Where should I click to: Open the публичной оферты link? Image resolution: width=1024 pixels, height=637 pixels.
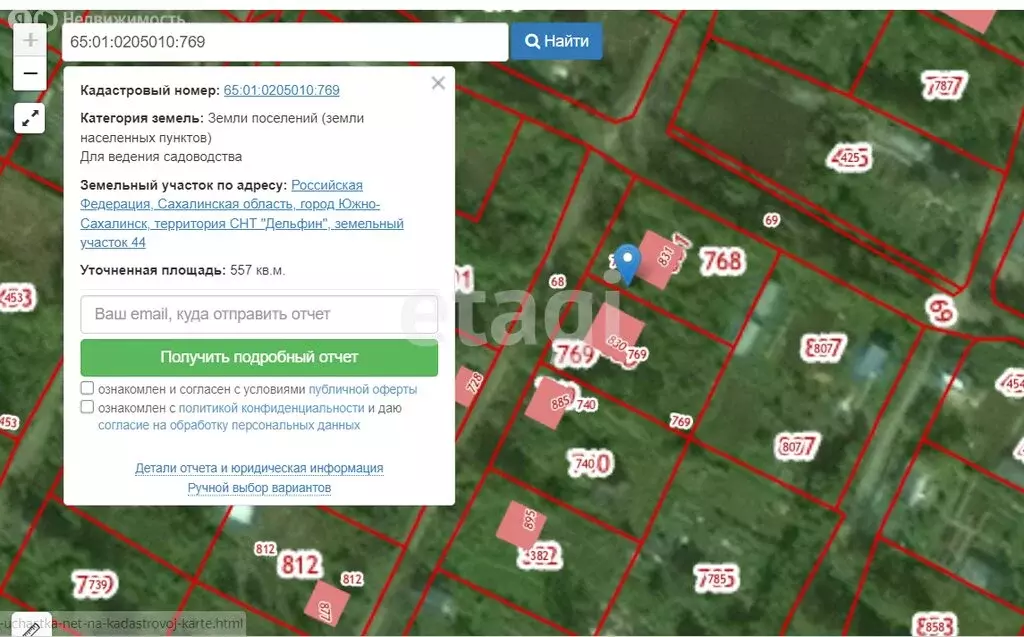click(x=362, y=390)
